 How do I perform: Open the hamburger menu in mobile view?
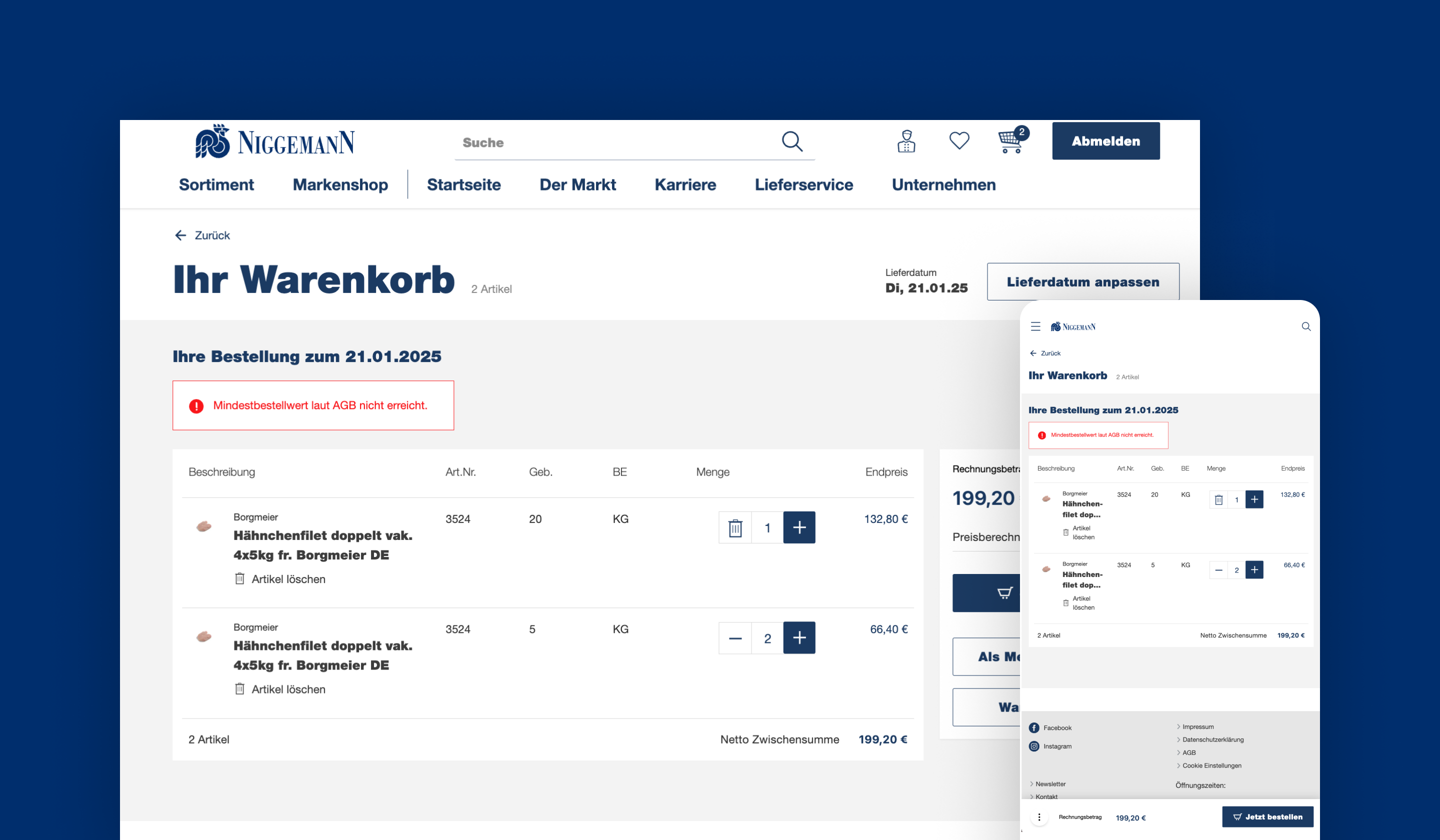coord(1035,326)
